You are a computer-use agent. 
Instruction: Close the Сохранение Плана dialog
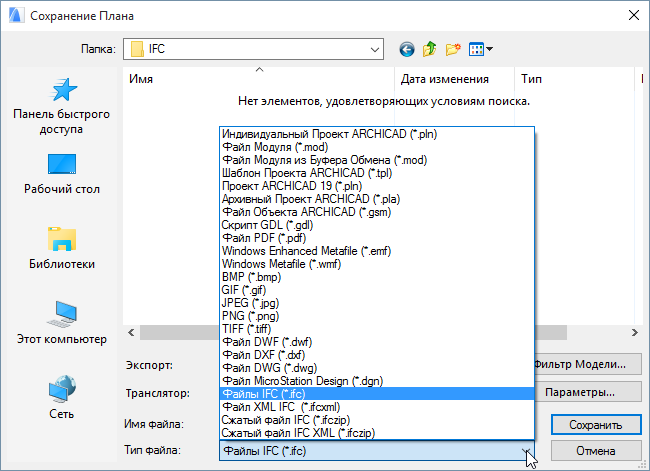click(x=633, y=15)
